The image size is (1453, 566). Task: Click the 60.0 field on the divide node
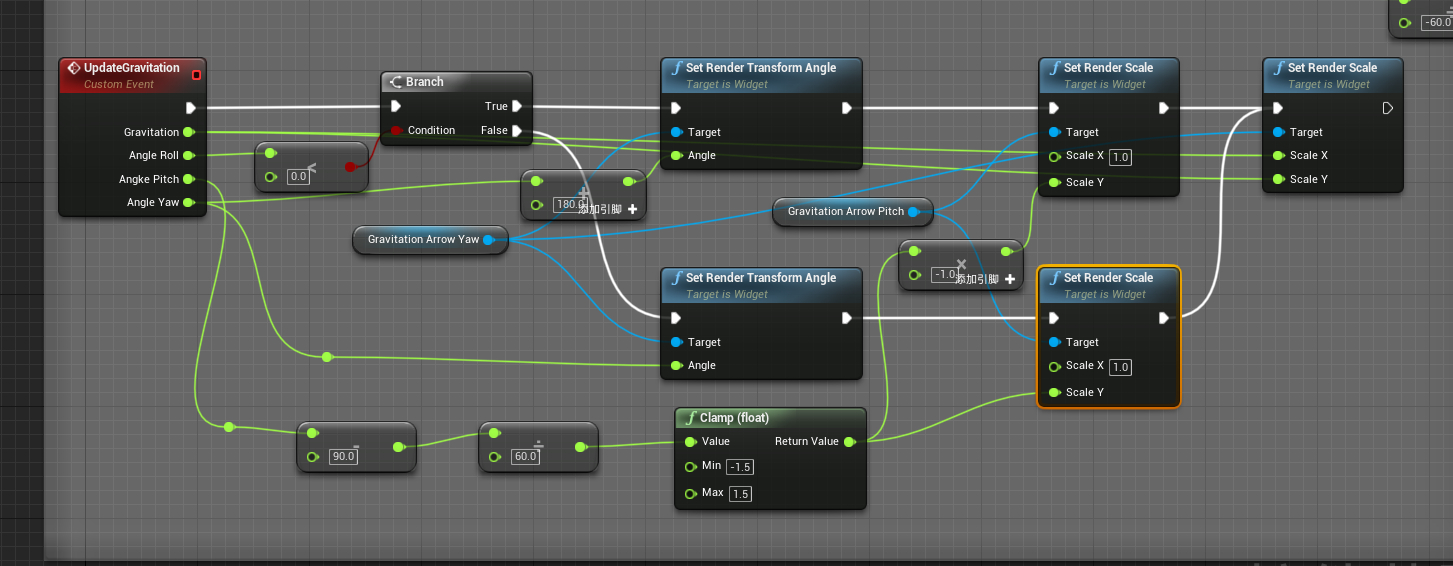[525, 457]
